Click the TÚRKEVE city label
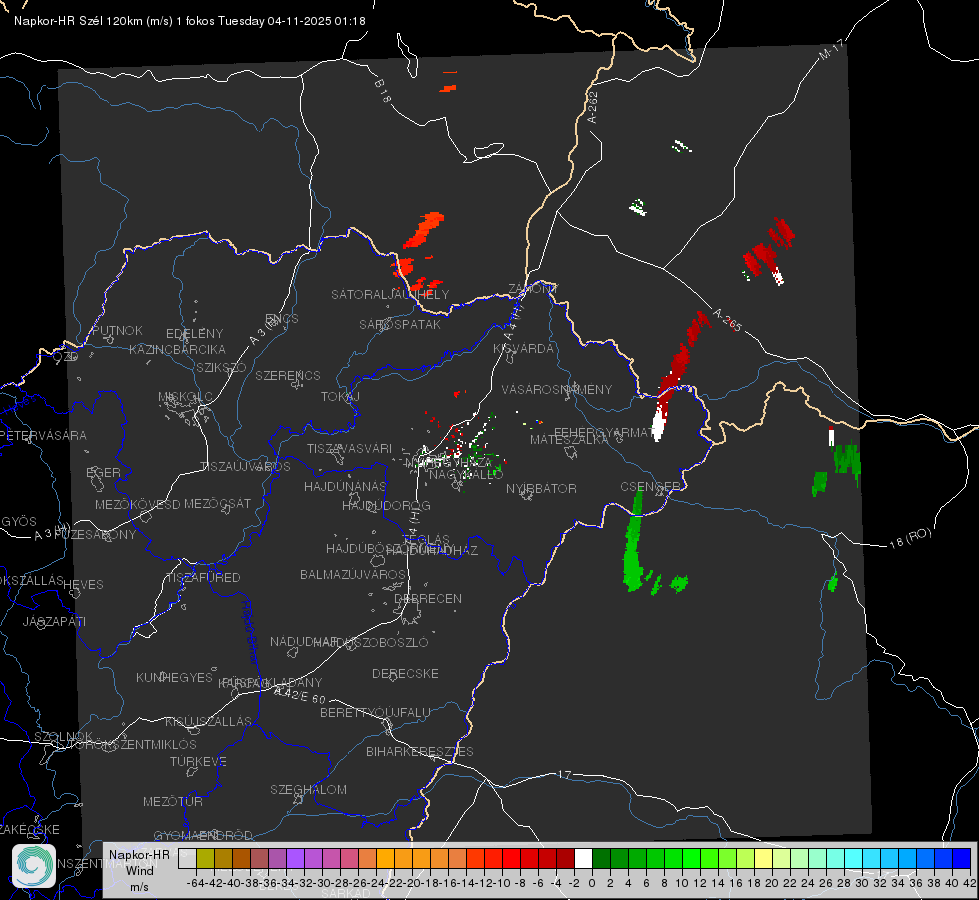Image resolution: width=979 pixels, height=900 pixels. [199, 761]
